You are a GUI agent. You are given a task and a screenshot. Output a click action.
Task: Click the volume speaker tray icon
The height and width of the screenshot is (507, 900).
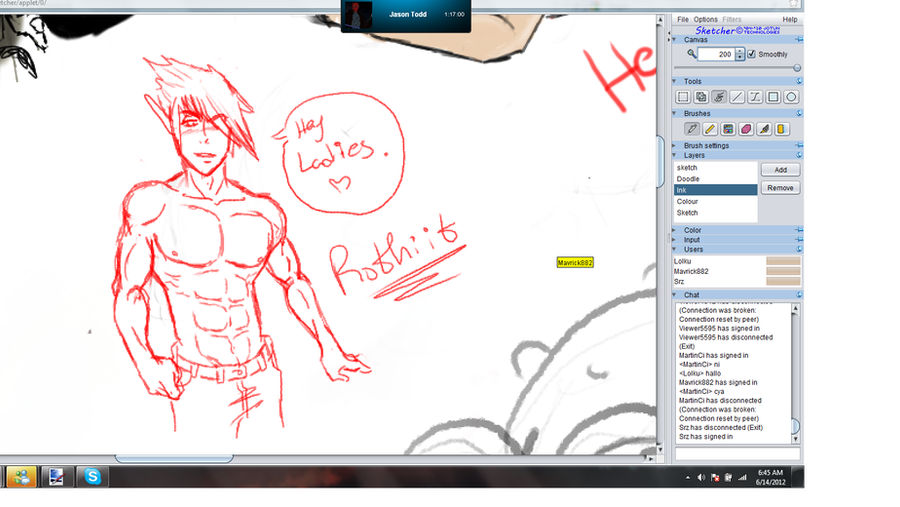click(701, 477)
